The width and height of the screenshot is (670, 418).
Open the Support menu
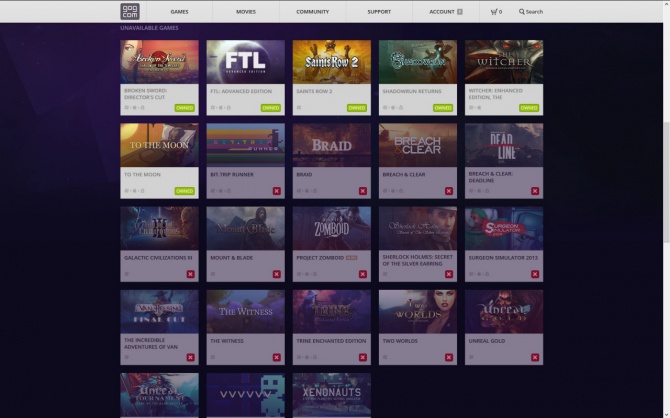379,12
